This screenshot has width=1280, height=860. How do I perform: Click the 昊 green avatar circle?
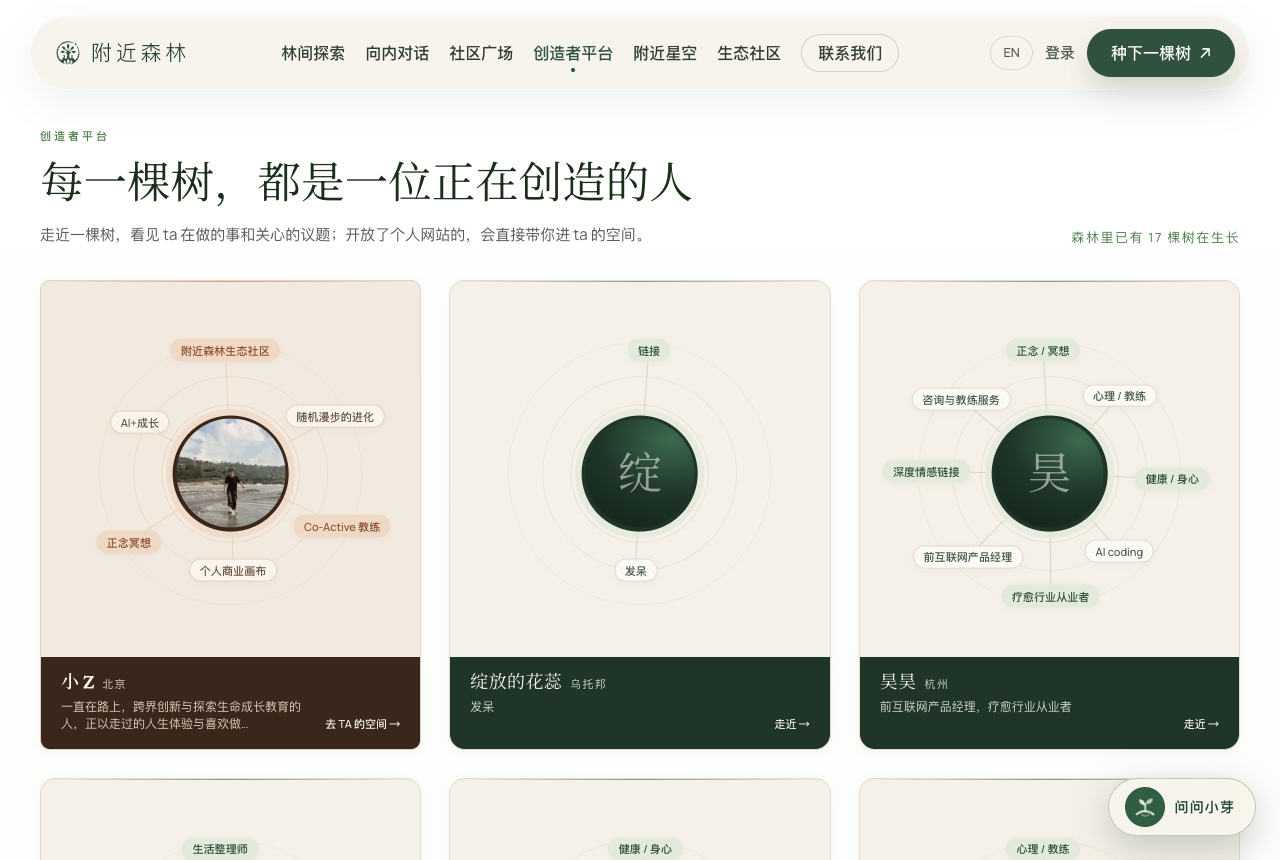1050,473
